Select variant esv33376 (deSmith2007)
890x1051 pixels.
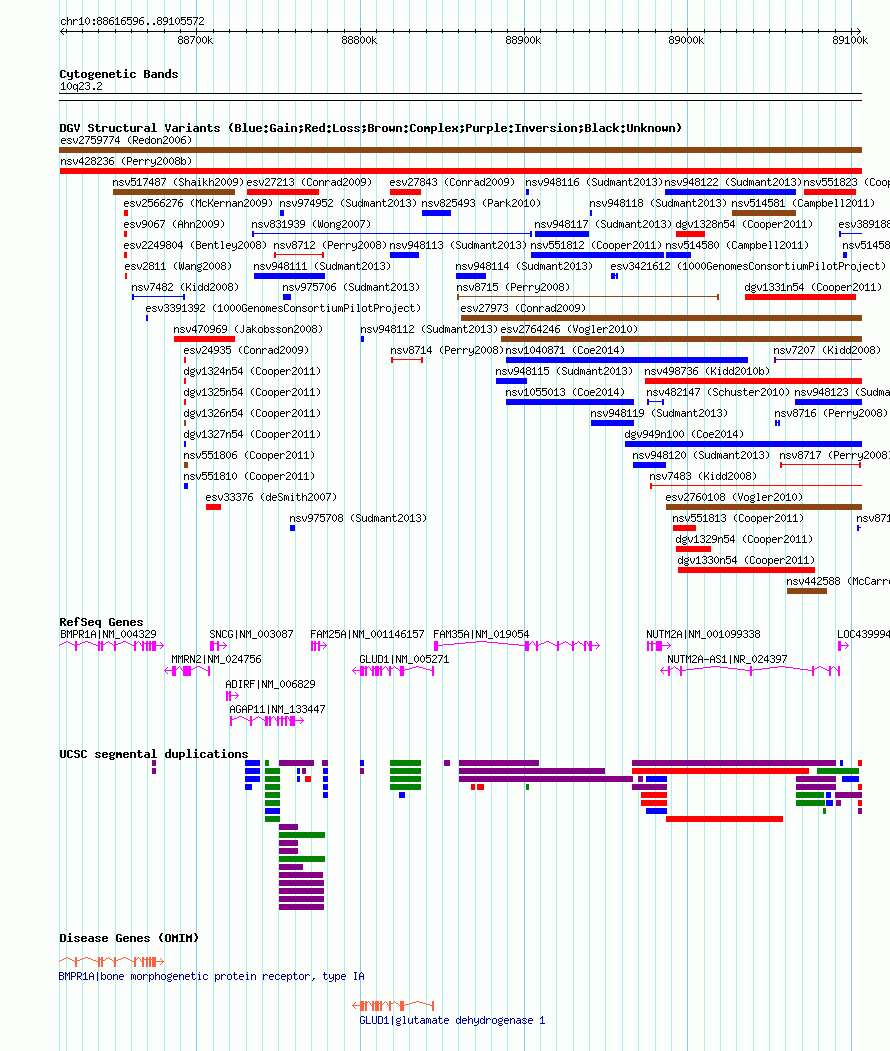271,497
